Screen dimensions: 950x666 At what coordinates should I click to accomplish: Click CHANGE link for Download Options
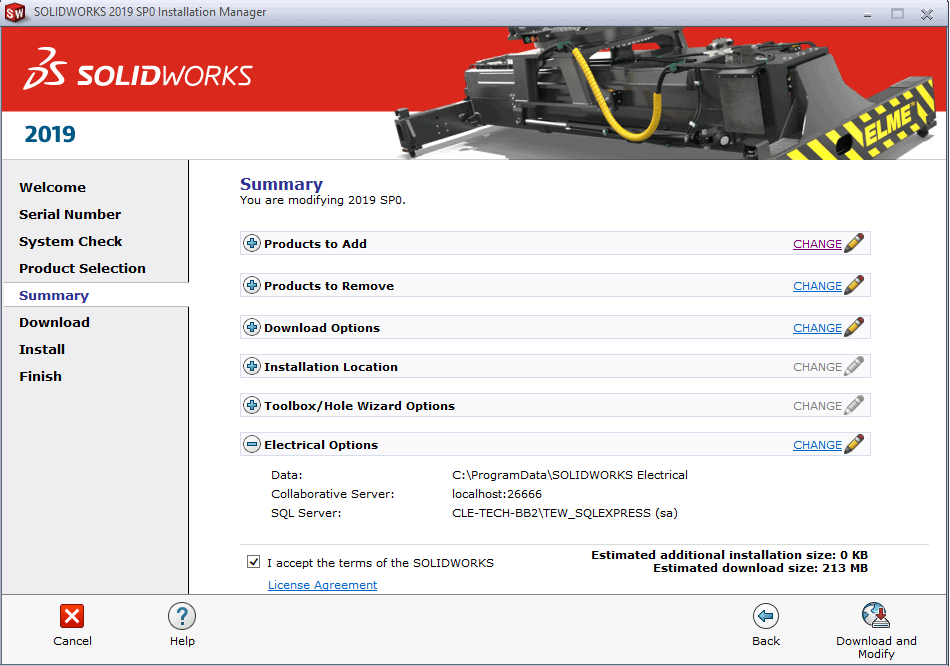pos(817,328)
